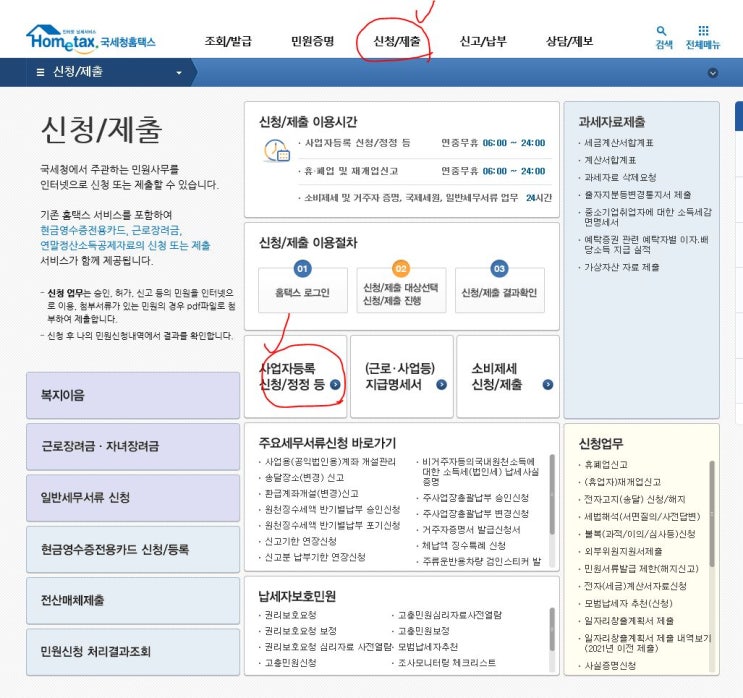This screenshot has height=698, width=743.
Task: Click step 01 홈택스 로그인 box
Action: tap(303, 290)
